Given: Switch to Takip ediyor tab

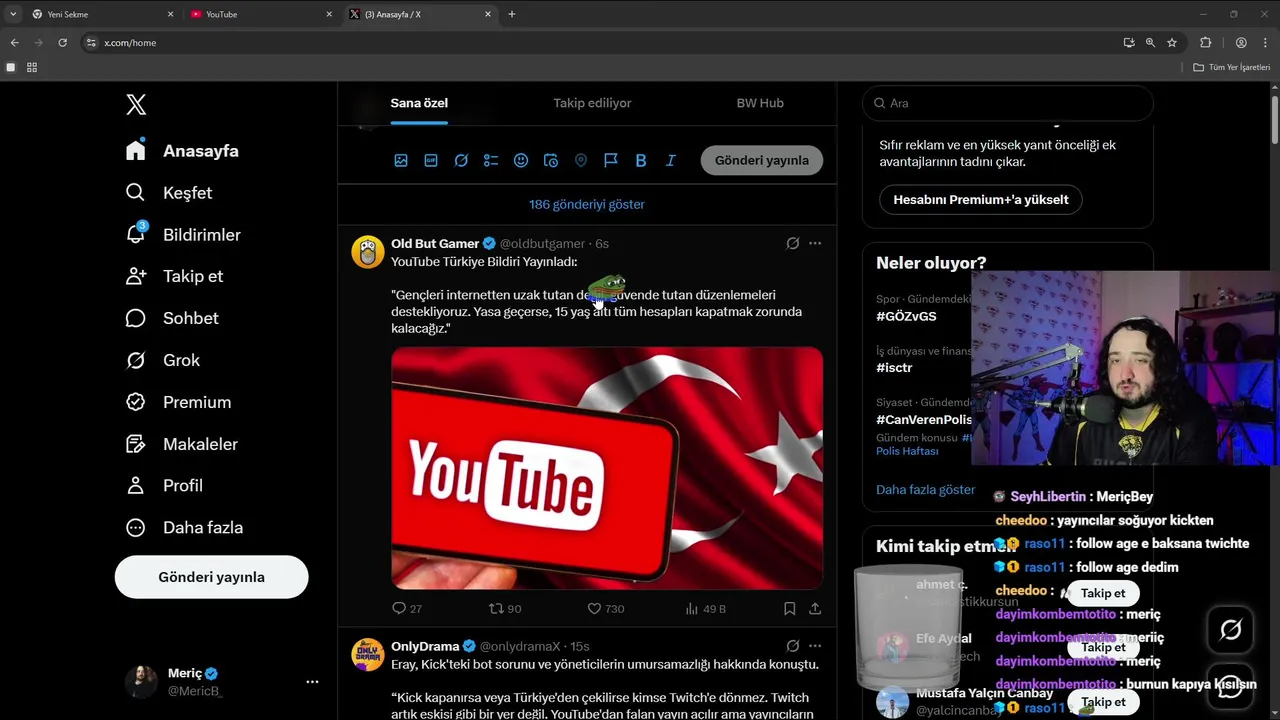Looking at the screenshot, I should [x=592, y=103].
